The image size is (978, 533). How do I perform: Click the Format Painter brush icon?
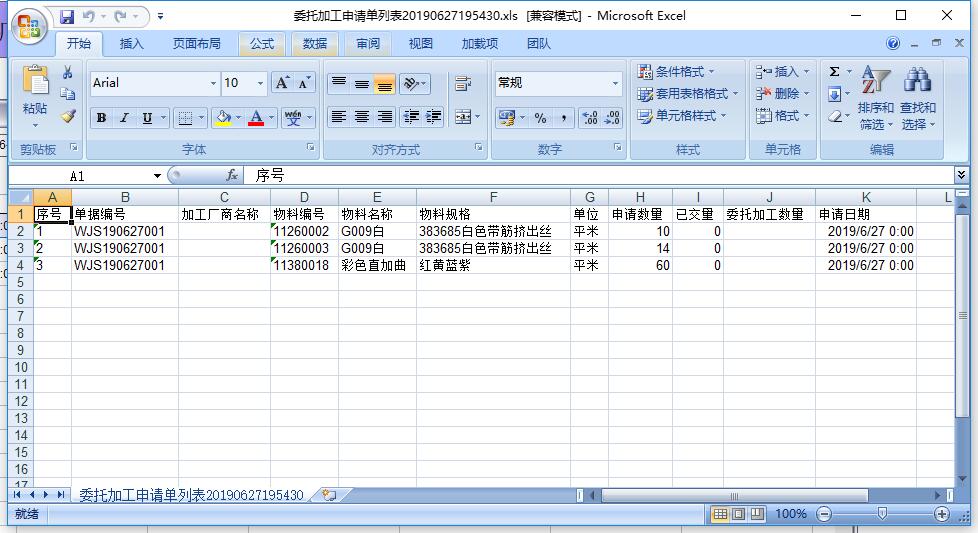(68, 116)
